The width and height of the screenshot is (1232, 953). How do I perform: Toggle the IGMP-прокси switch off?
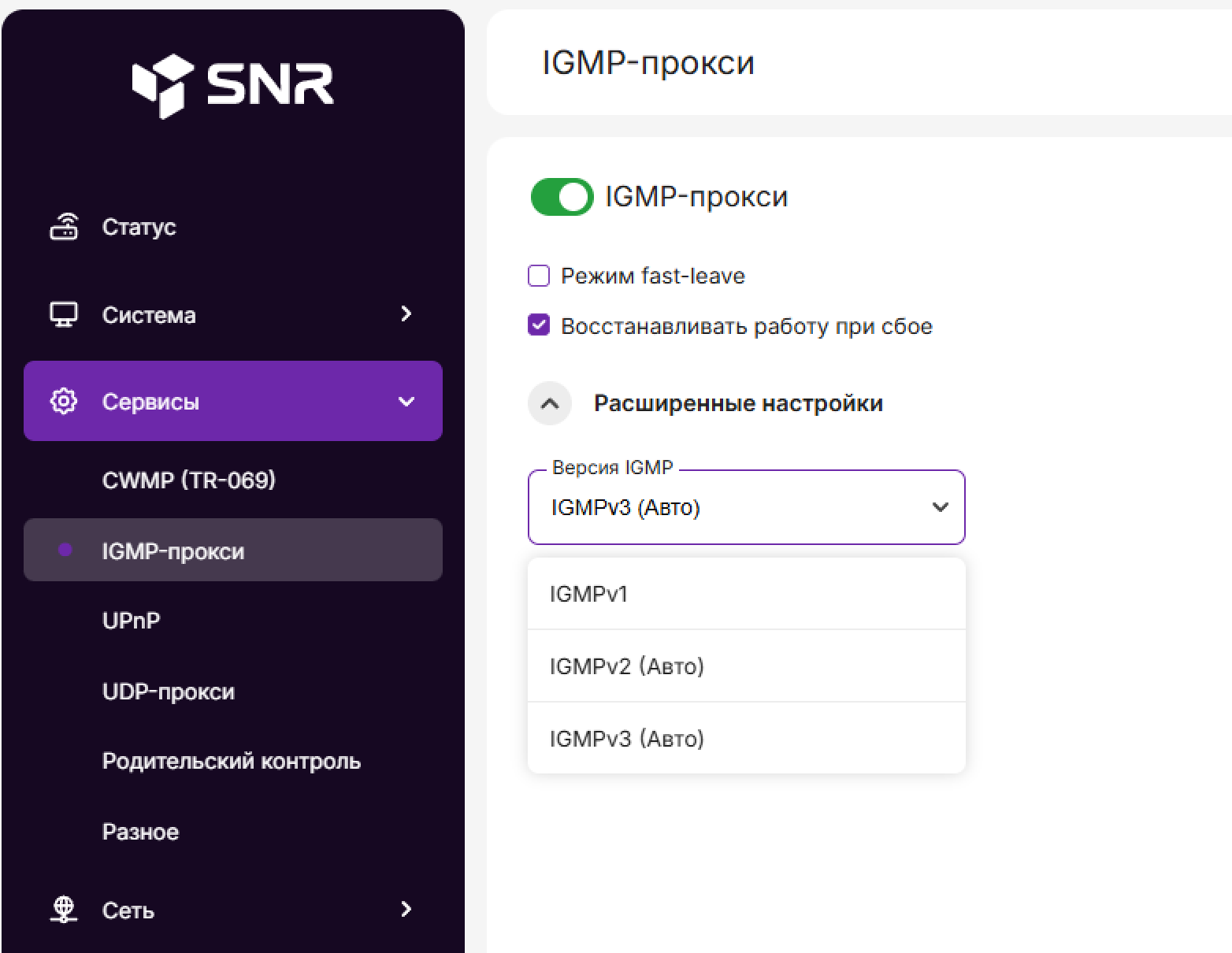tap(562, 197)
